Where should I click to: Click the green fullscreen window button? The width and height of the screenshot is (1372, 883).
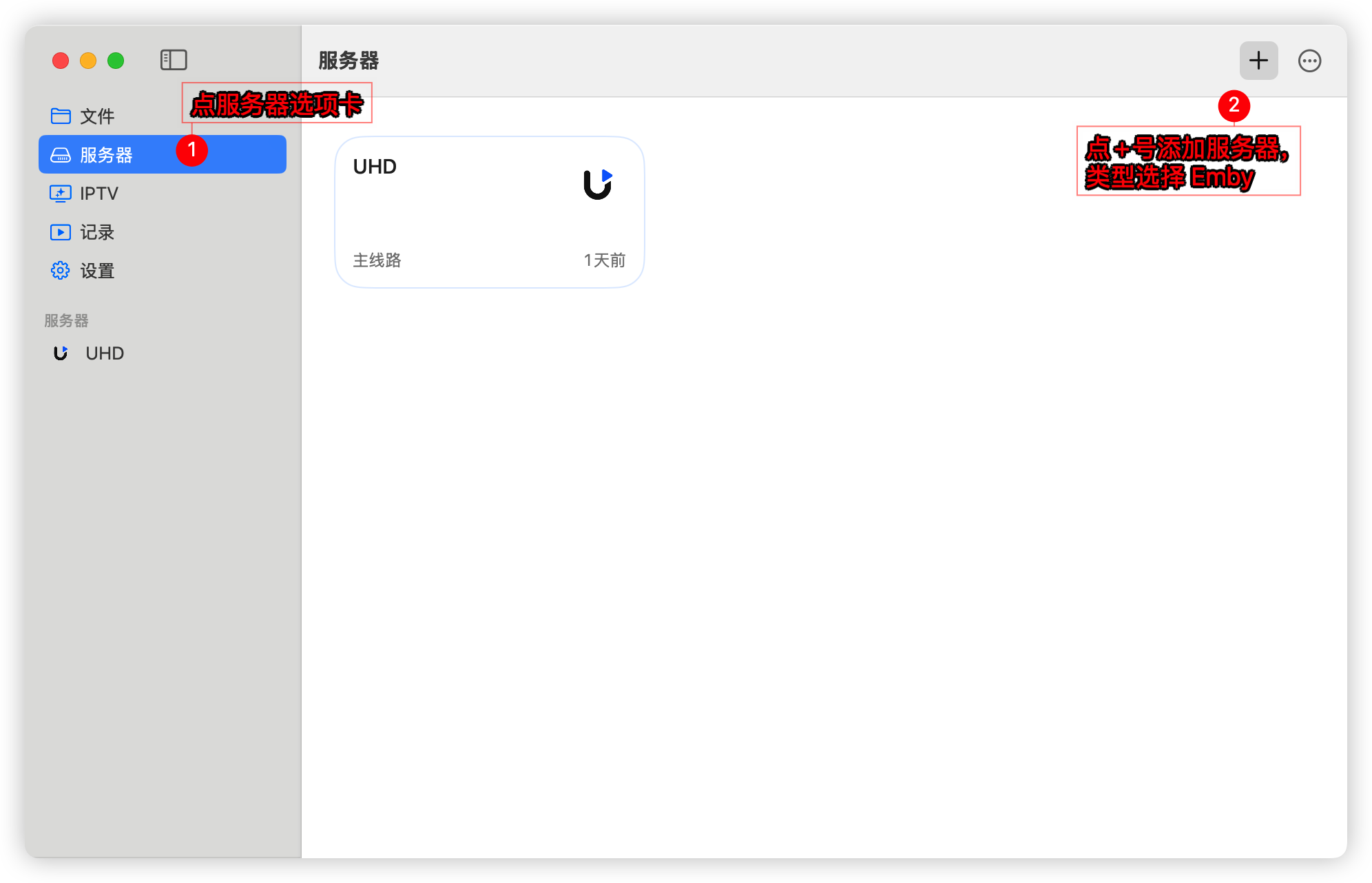point(116,61)
